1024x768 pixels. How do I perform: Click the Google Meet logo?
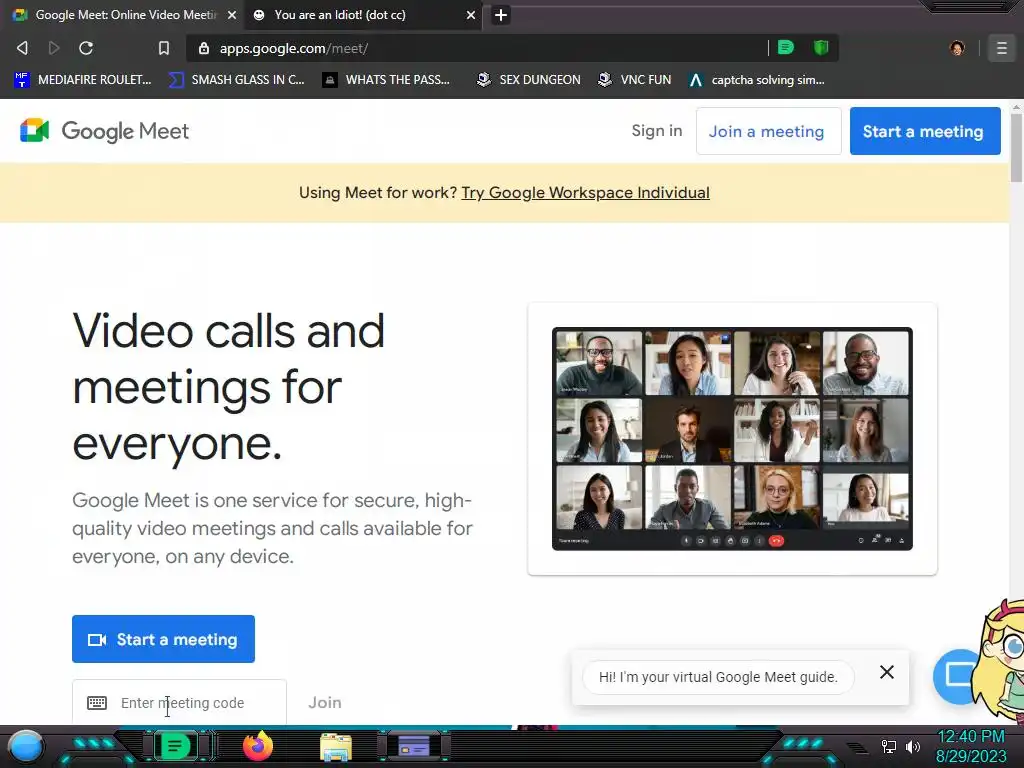[x=104, y=131]
